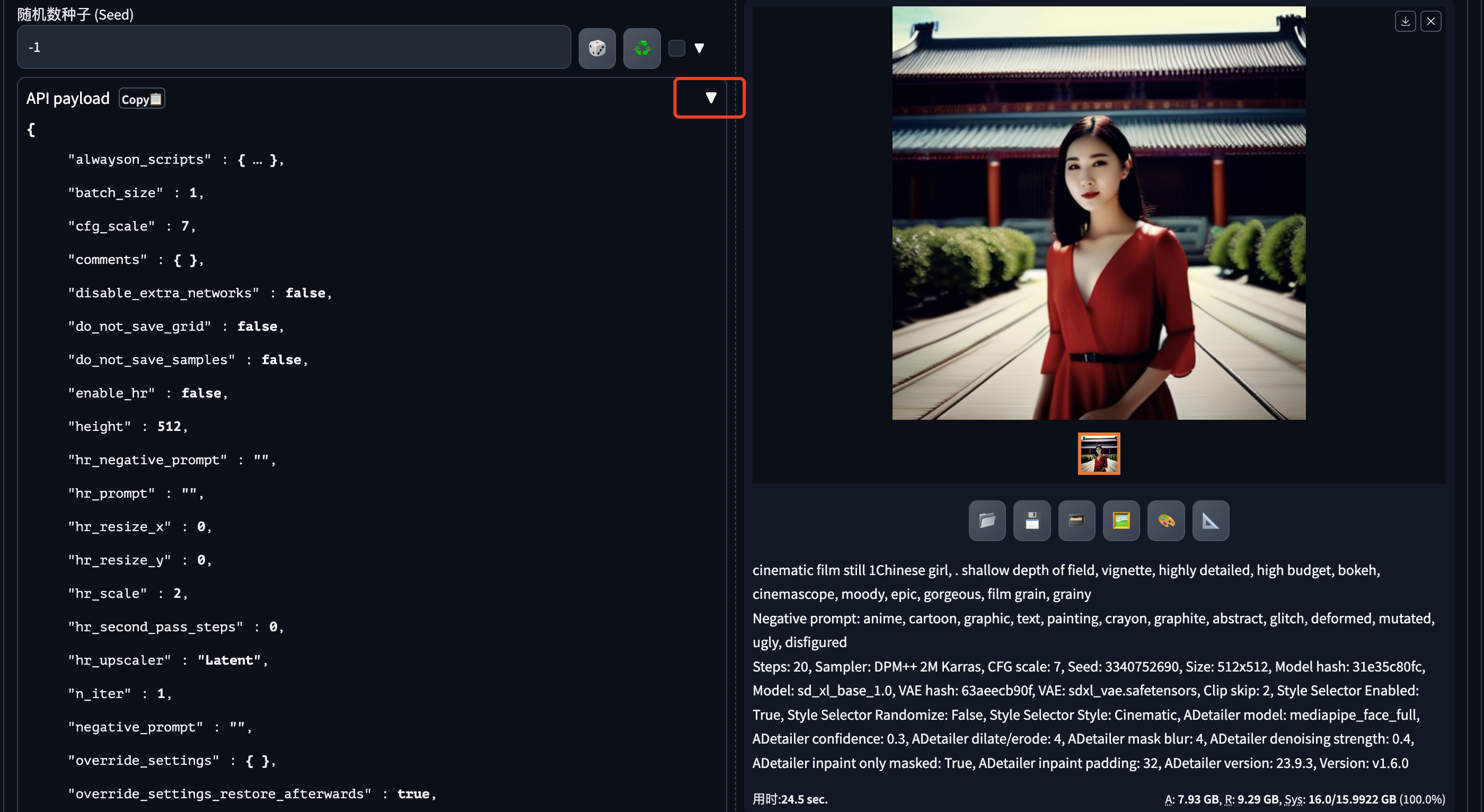Save the image with floppy disk icon
The height and width of the screenshot is (812, 1484).
pyautogui.click(x=1032, y=520)
